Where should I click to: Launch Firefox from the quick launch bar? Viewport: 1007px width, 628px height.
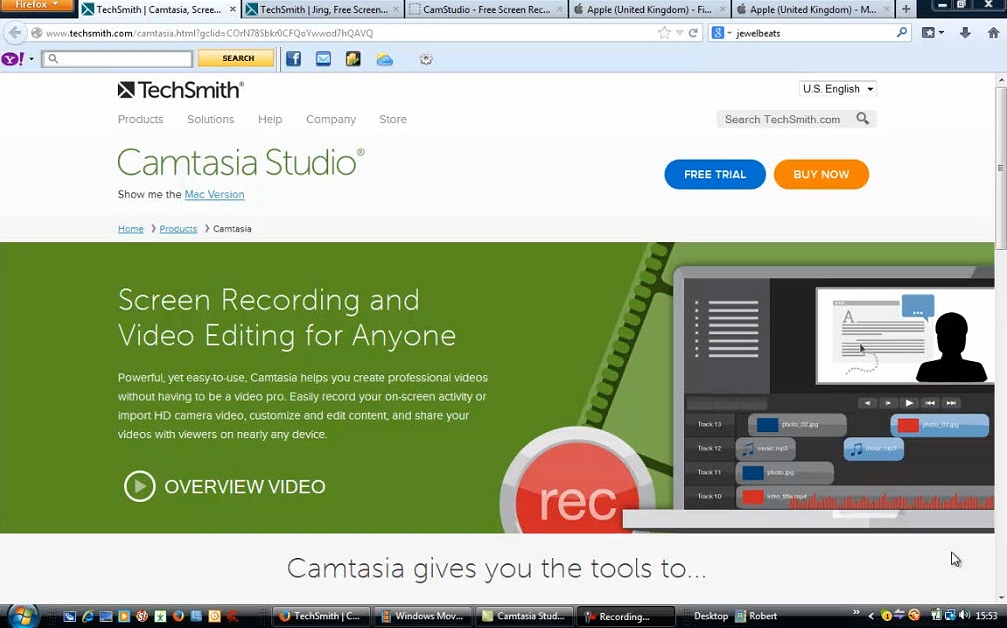(x=178, y=616)
